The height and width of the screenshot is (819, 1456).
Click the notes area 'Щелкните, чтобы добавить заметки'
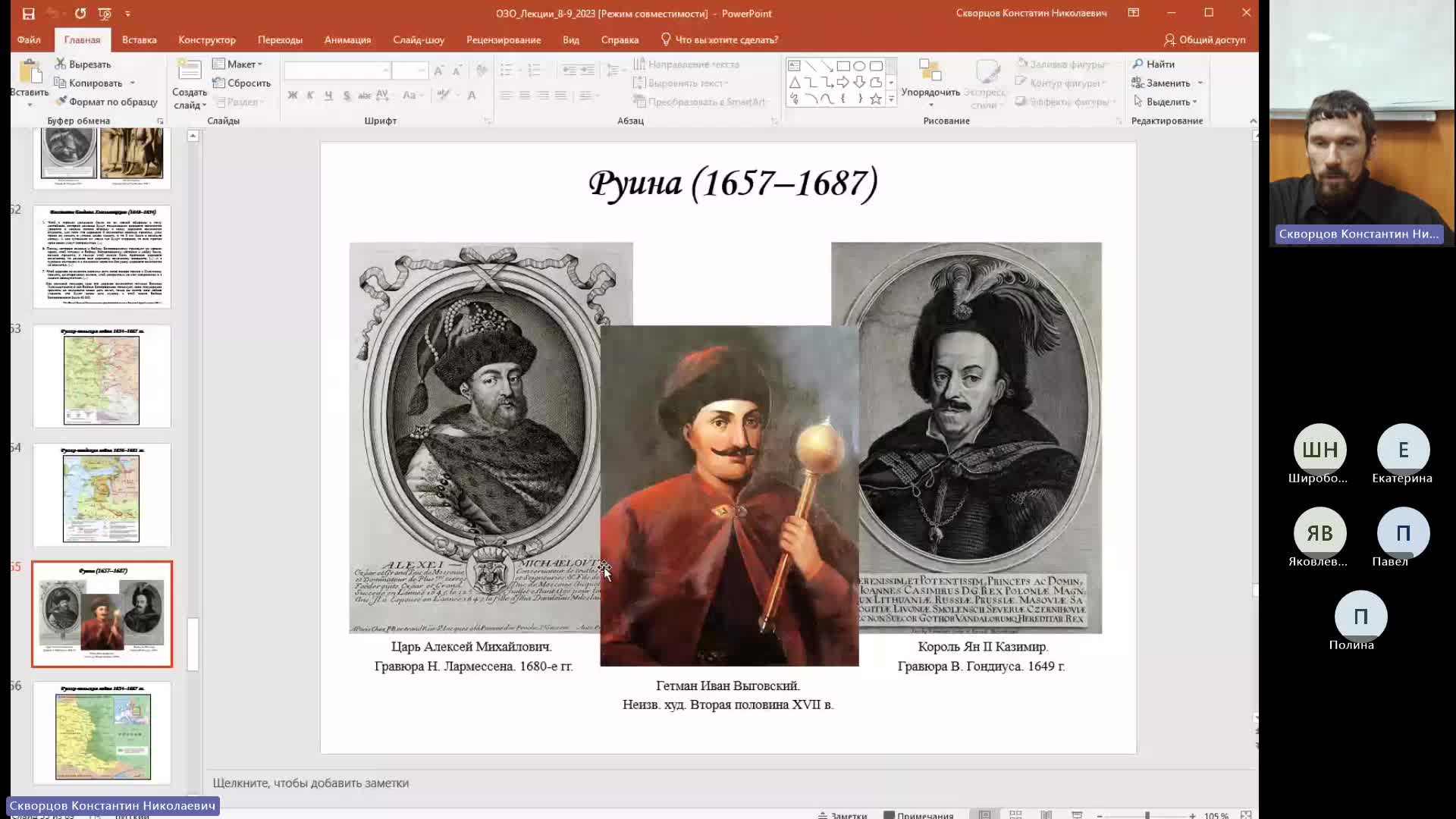click(310, 783)
